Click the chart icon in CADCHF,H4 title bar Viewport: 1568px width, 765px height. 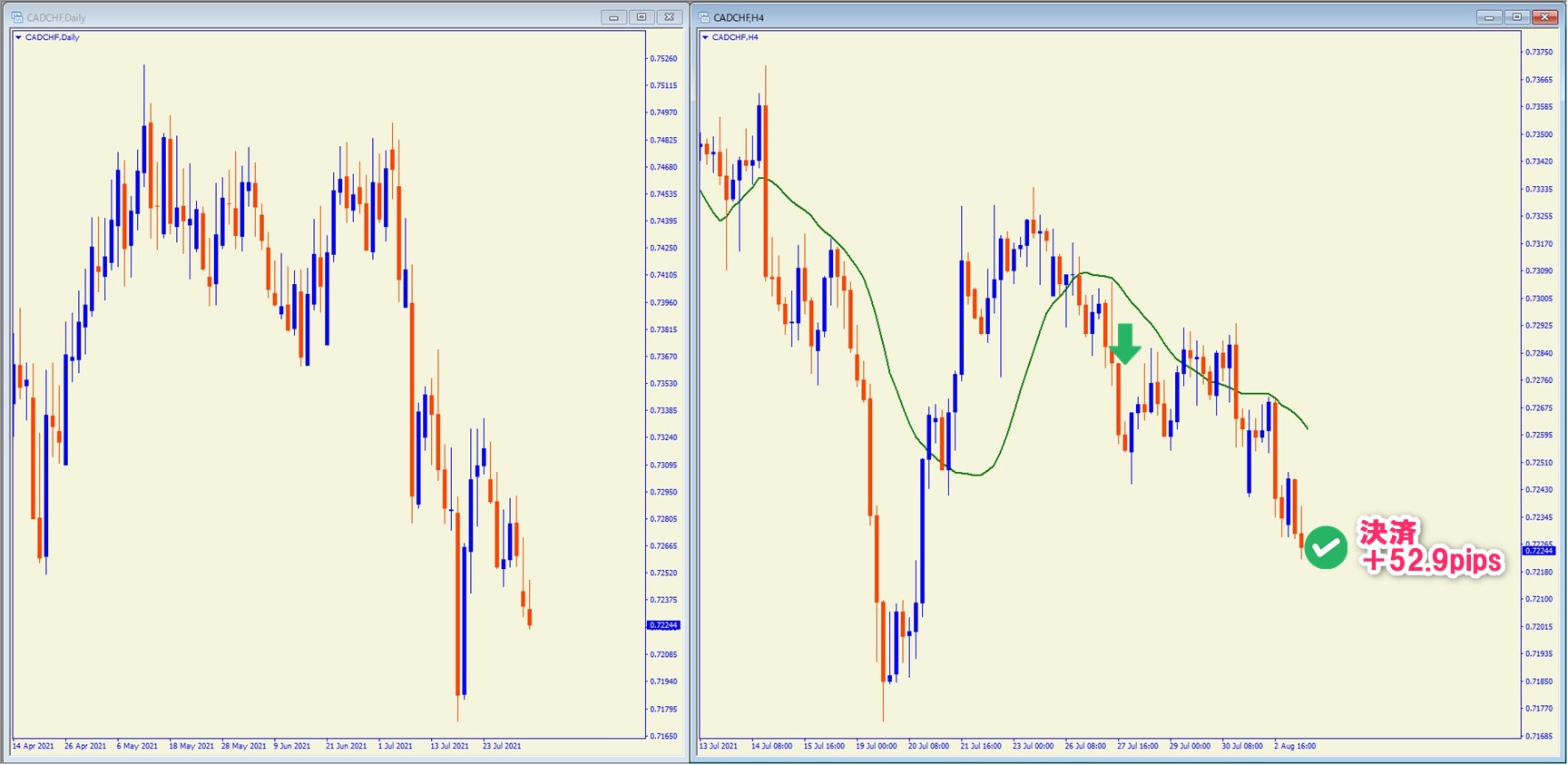click(704, 17)
